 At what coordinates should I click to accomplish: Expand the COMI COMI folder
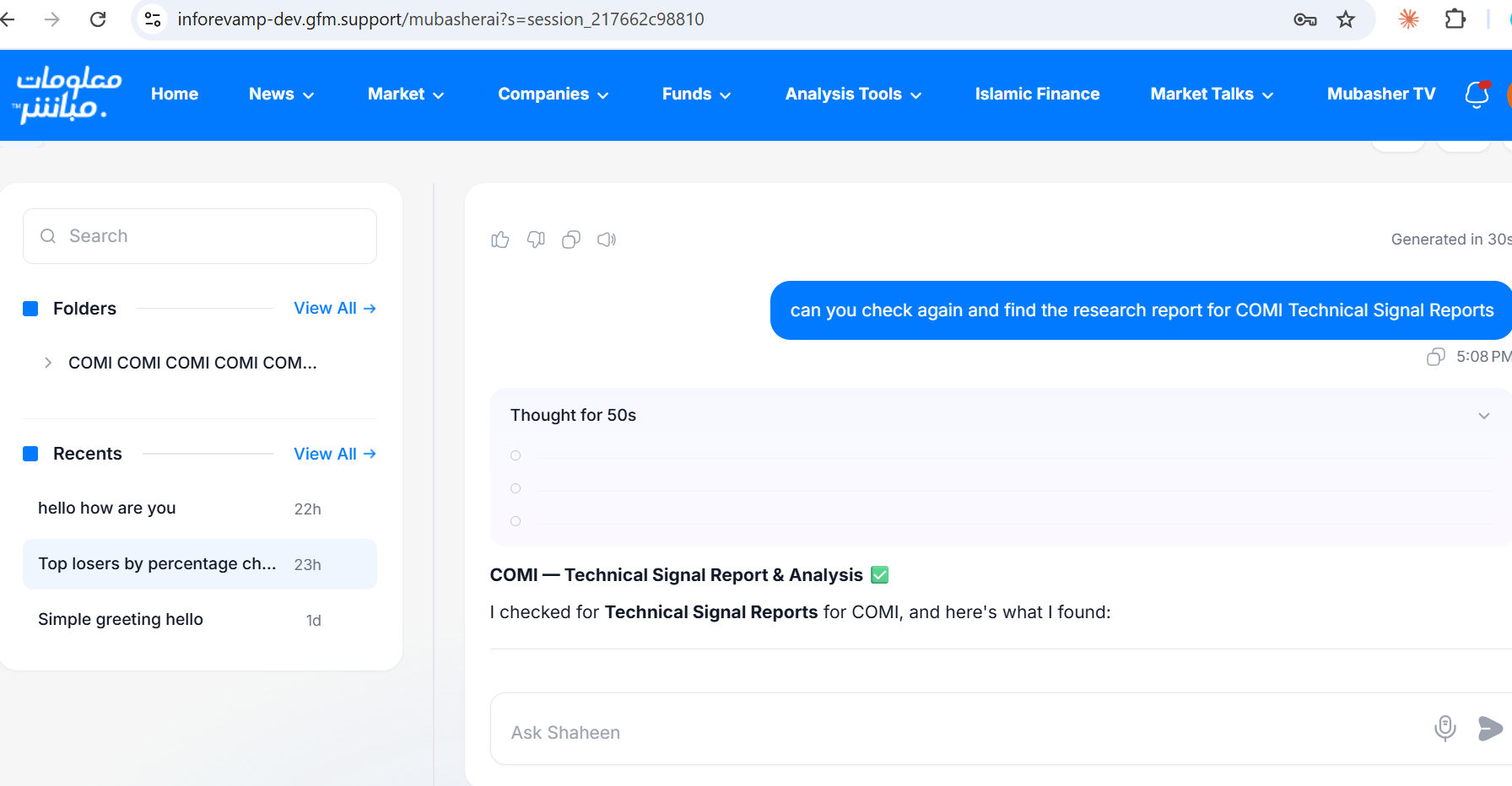pyautogui.click(x=48, y=363)
